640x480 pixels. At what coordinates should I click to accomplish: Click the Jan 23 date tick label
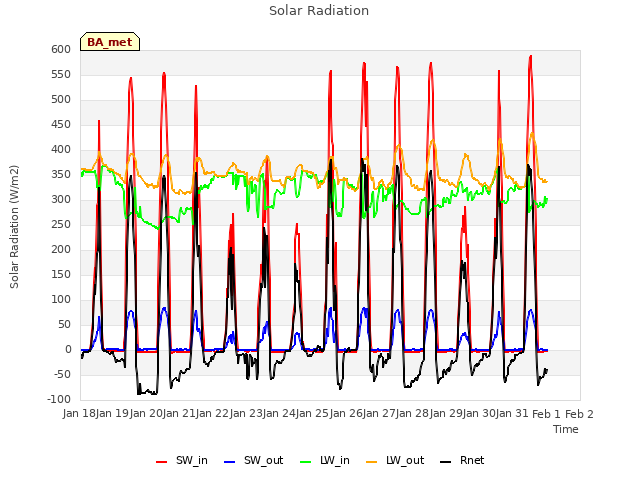(246, 414)
